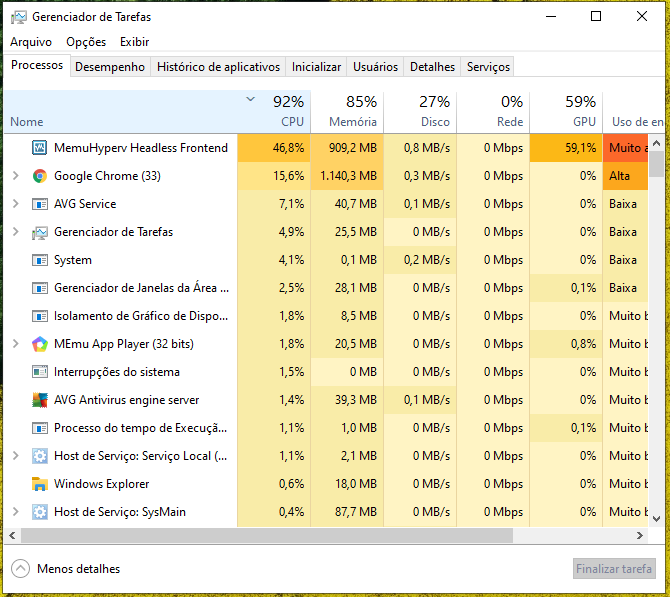Select the MemuHyperv Headless Frontend row name
The width and height of the screenshot is (670, 597).
(141, 148)
